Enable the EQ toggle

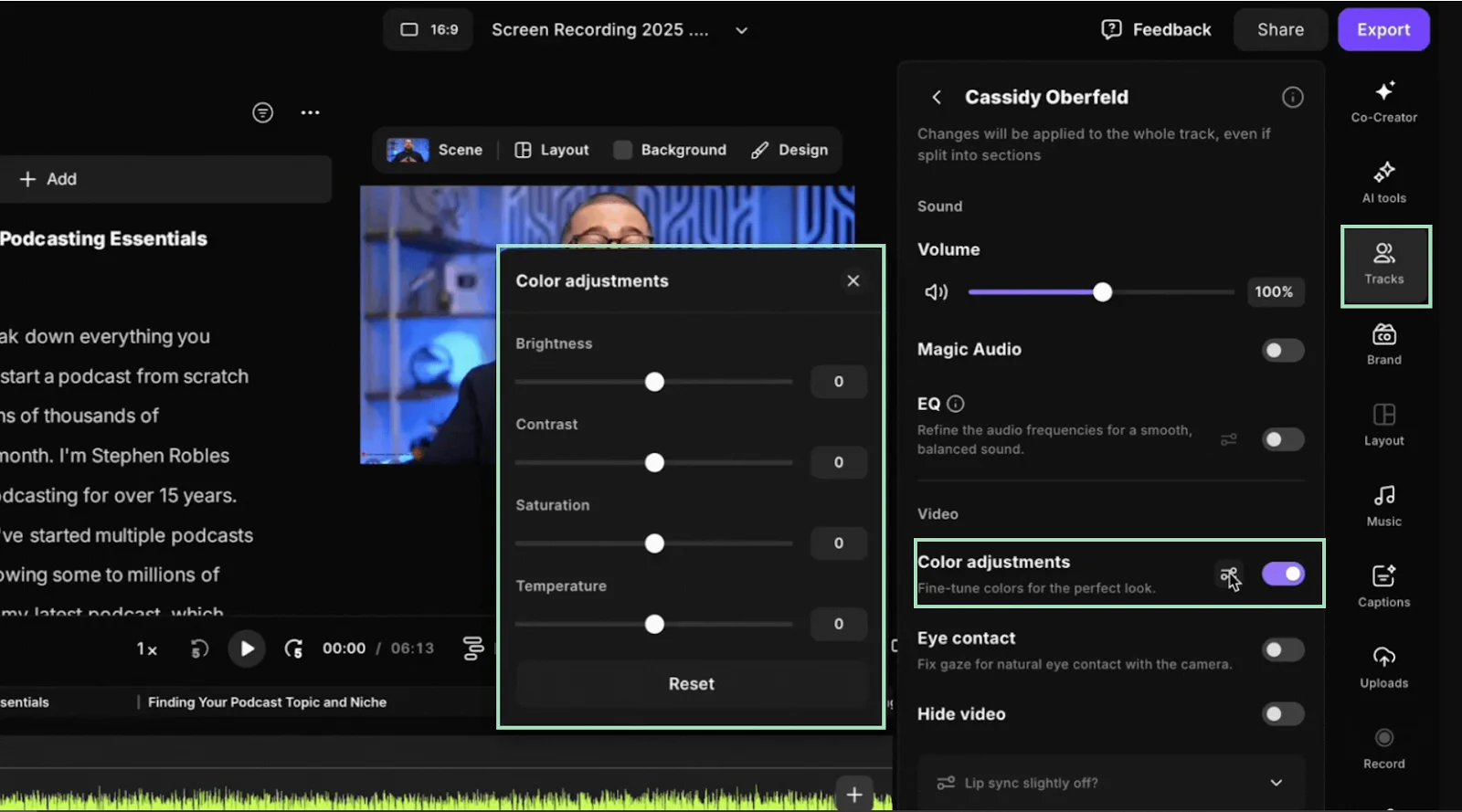point(1283,439)
